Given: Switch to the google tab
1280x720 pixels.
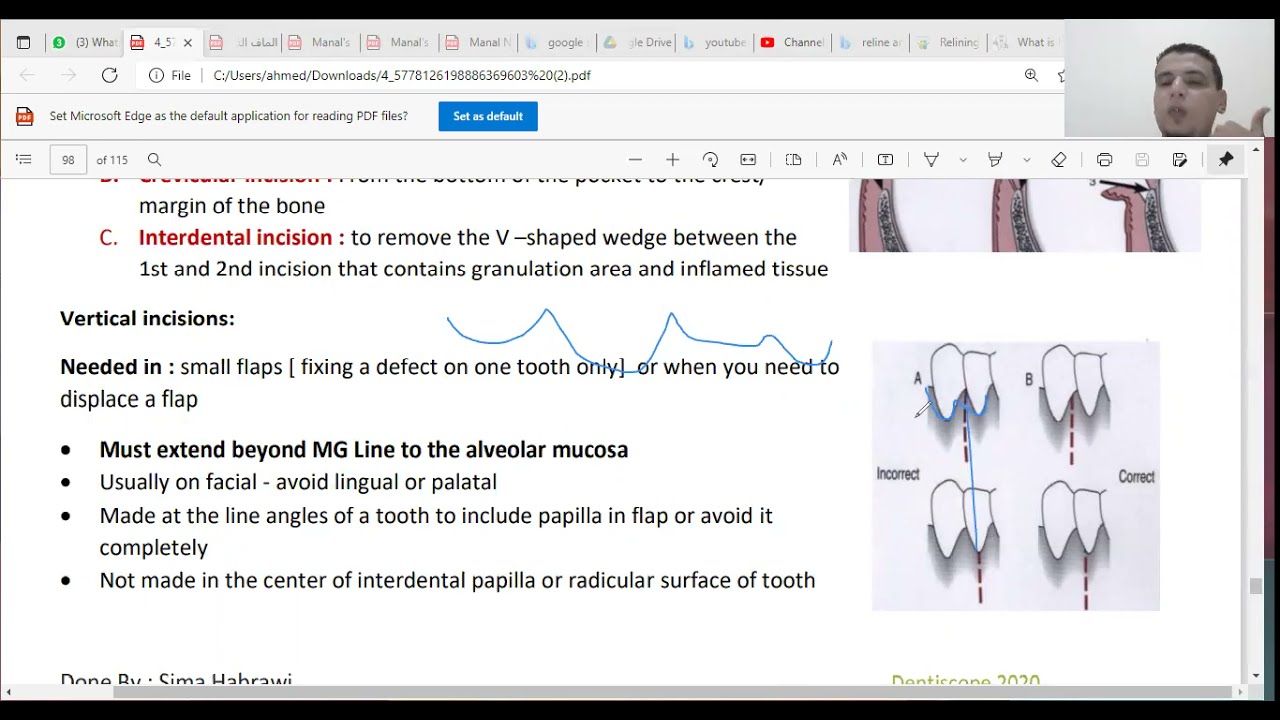Looking at the screenshot, I should pyautogui.click(x=556, y=43).
